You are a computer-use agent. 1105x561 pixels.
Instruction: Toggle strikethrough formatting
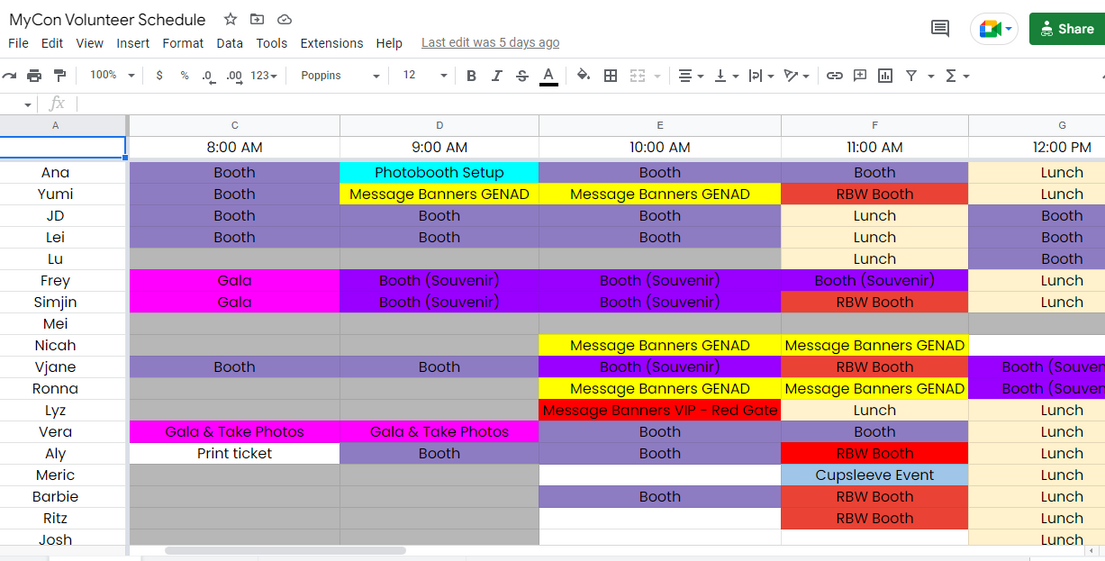pyautogui.click(x=522, y=76)
